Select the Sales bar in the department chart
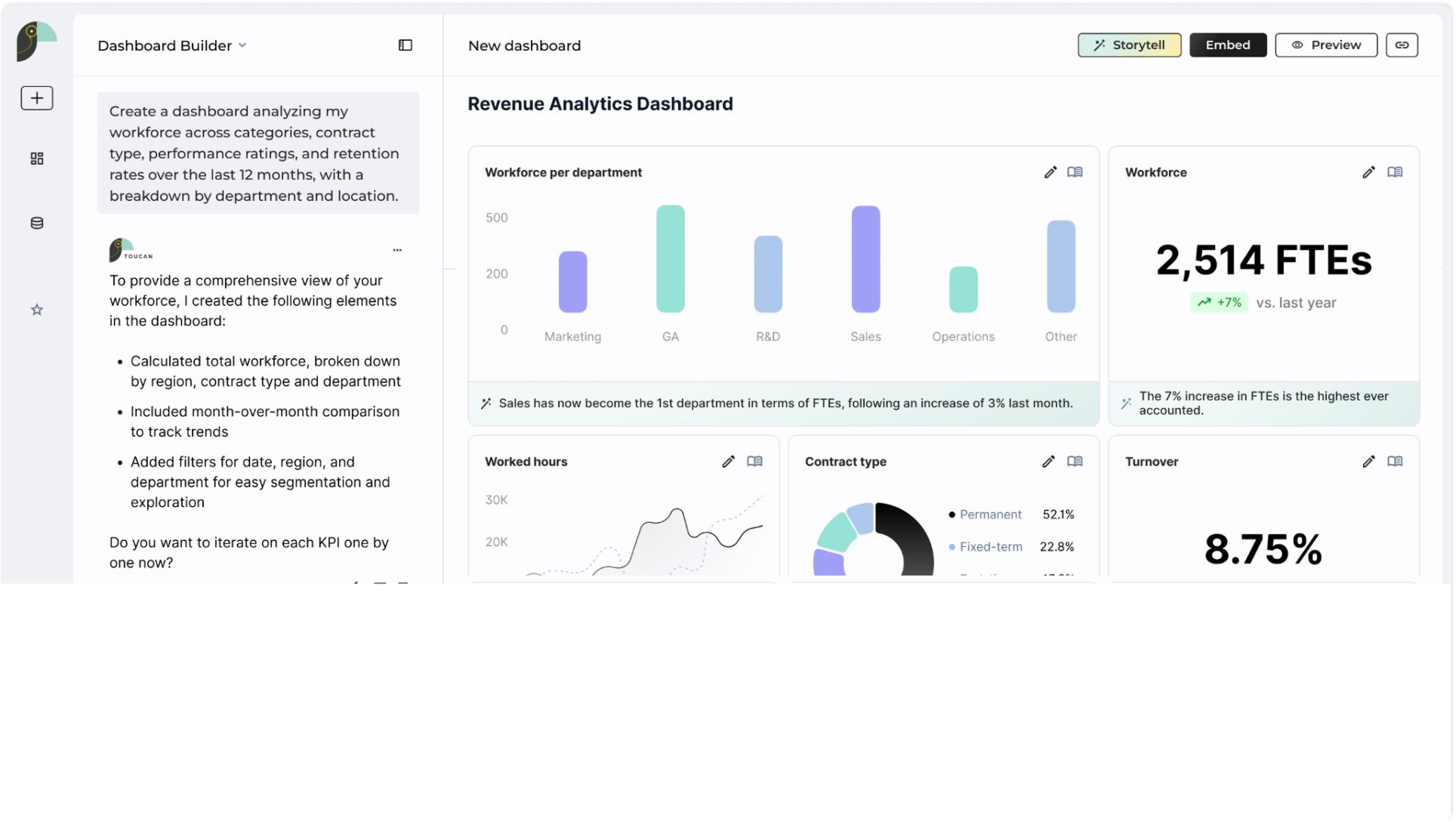 pyautogui.click(x=865, y=259)
